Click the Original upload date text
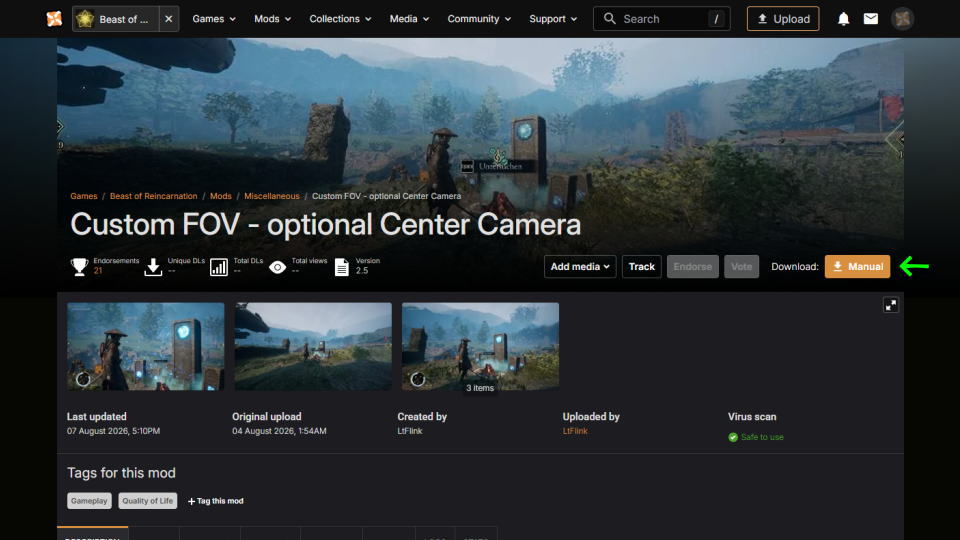Image resolution: width=960 pixels, height=540 pixels. (x=279, y=431)
